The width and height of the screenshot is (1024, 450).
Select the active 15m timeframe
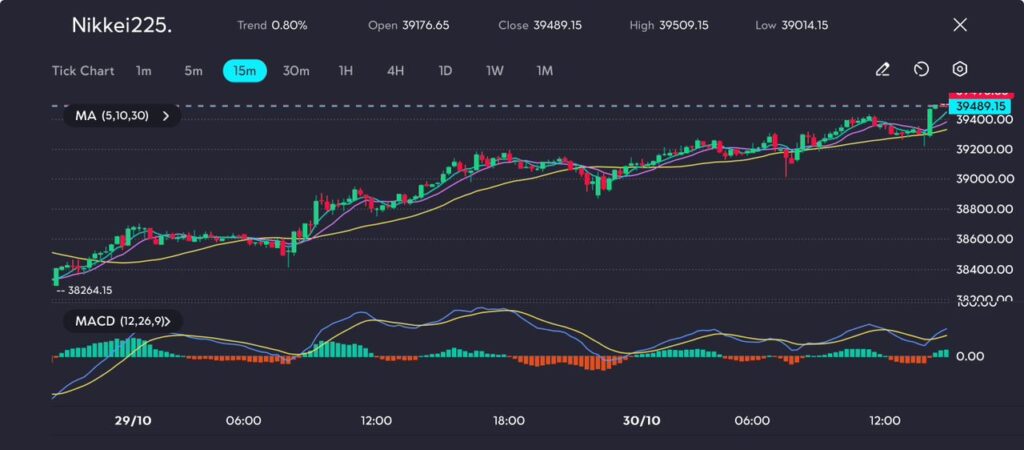pos(244,71)
